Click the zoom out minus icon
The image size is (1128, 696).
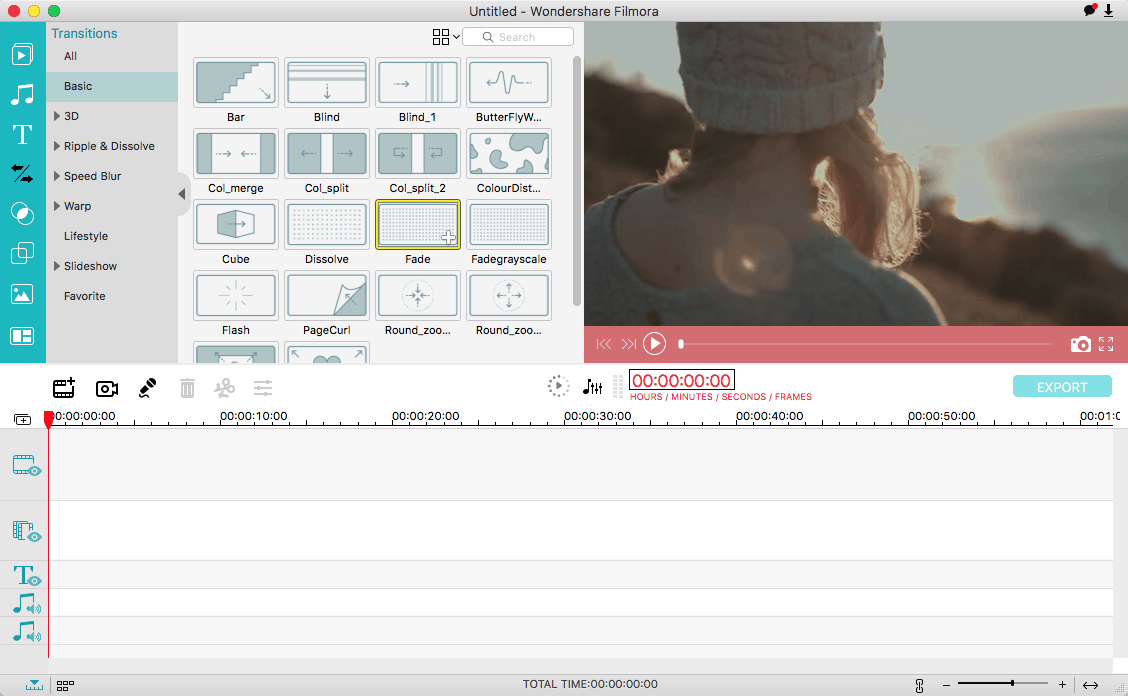pos(947,685)
